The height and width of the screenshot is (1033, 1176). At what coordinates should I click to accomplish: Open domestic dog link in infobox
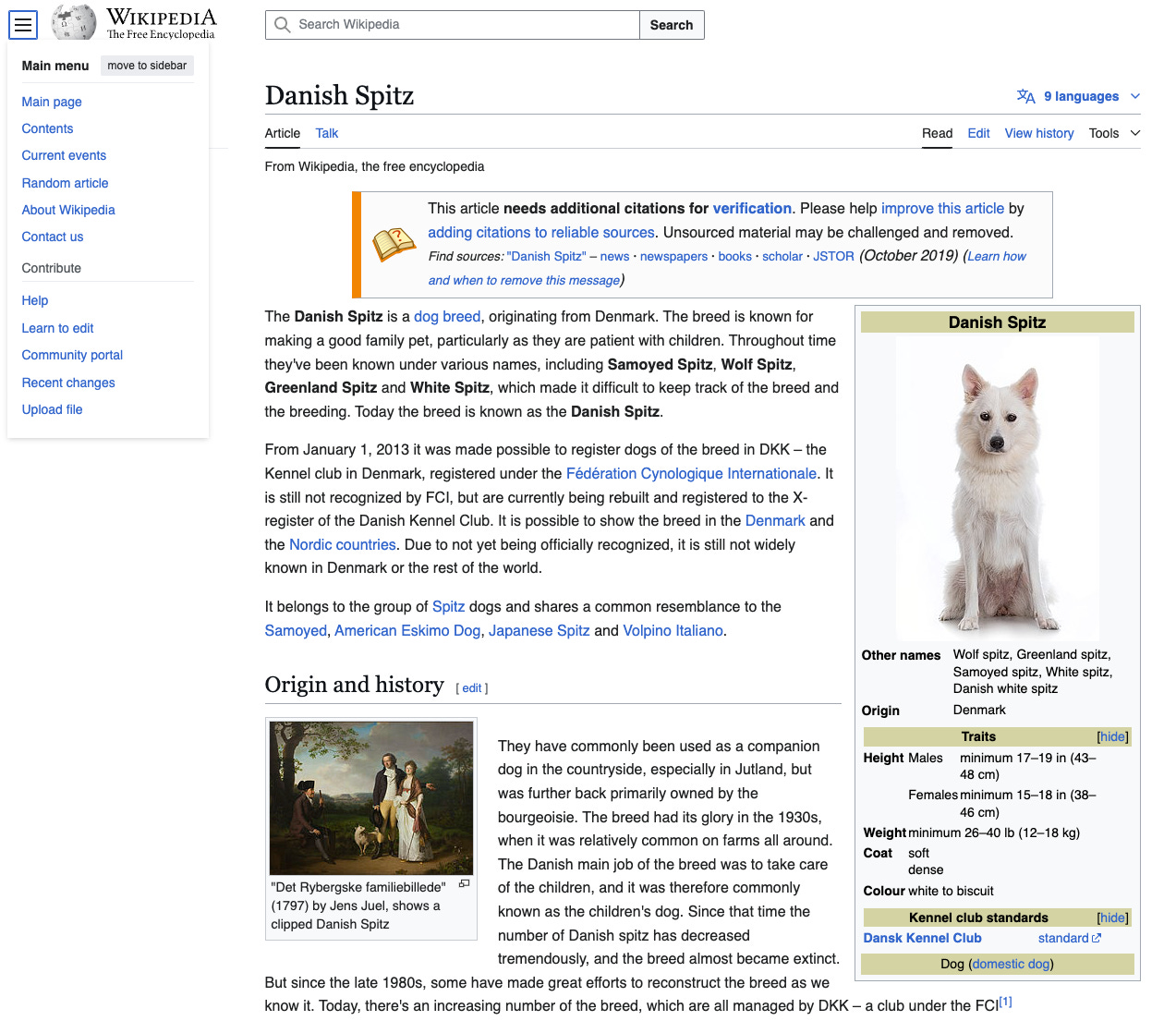click(1012, 965)
